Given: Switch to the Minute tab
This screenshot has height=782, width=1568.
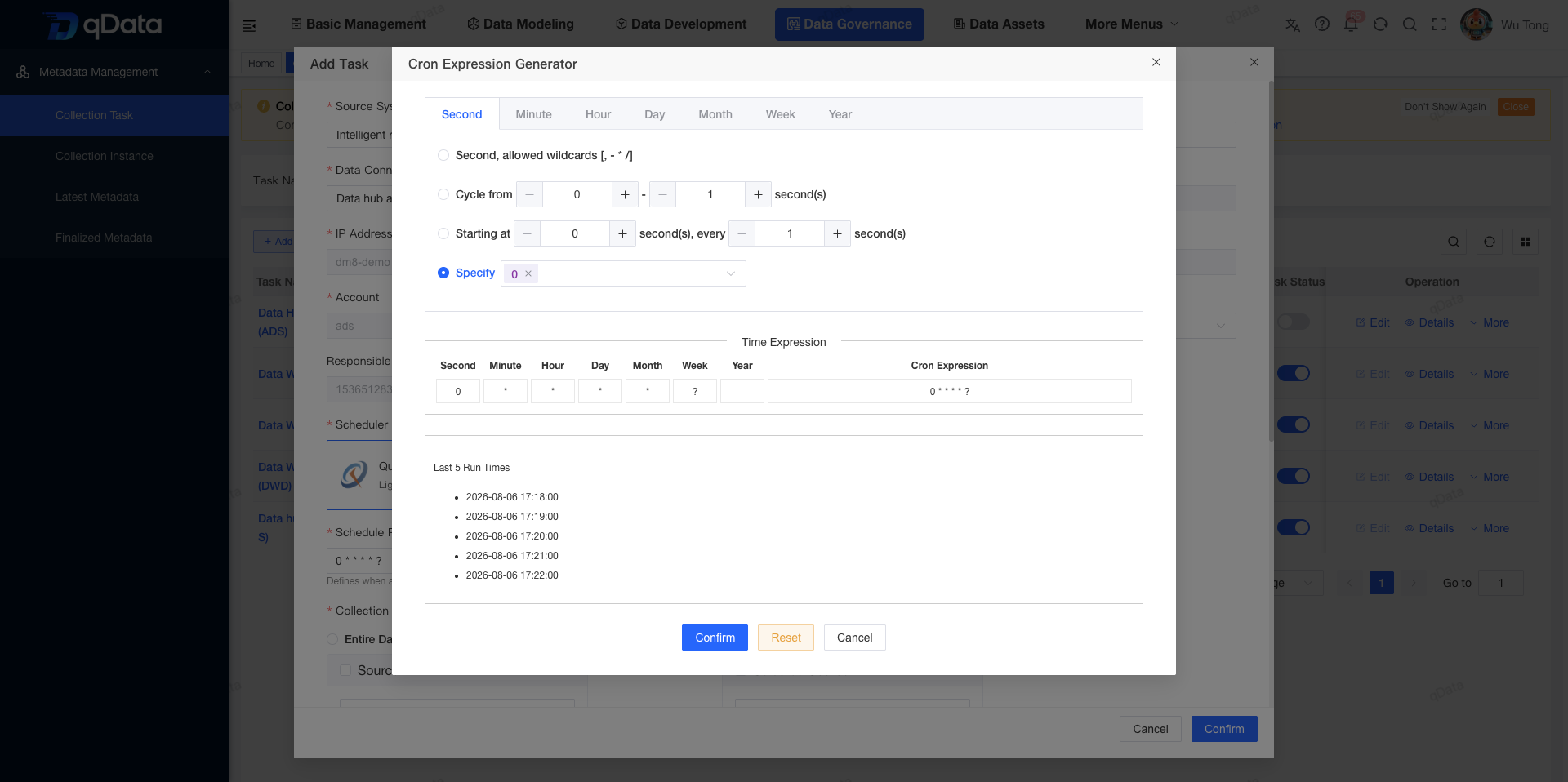Looking at the screenshot, I should click(533, 114).
